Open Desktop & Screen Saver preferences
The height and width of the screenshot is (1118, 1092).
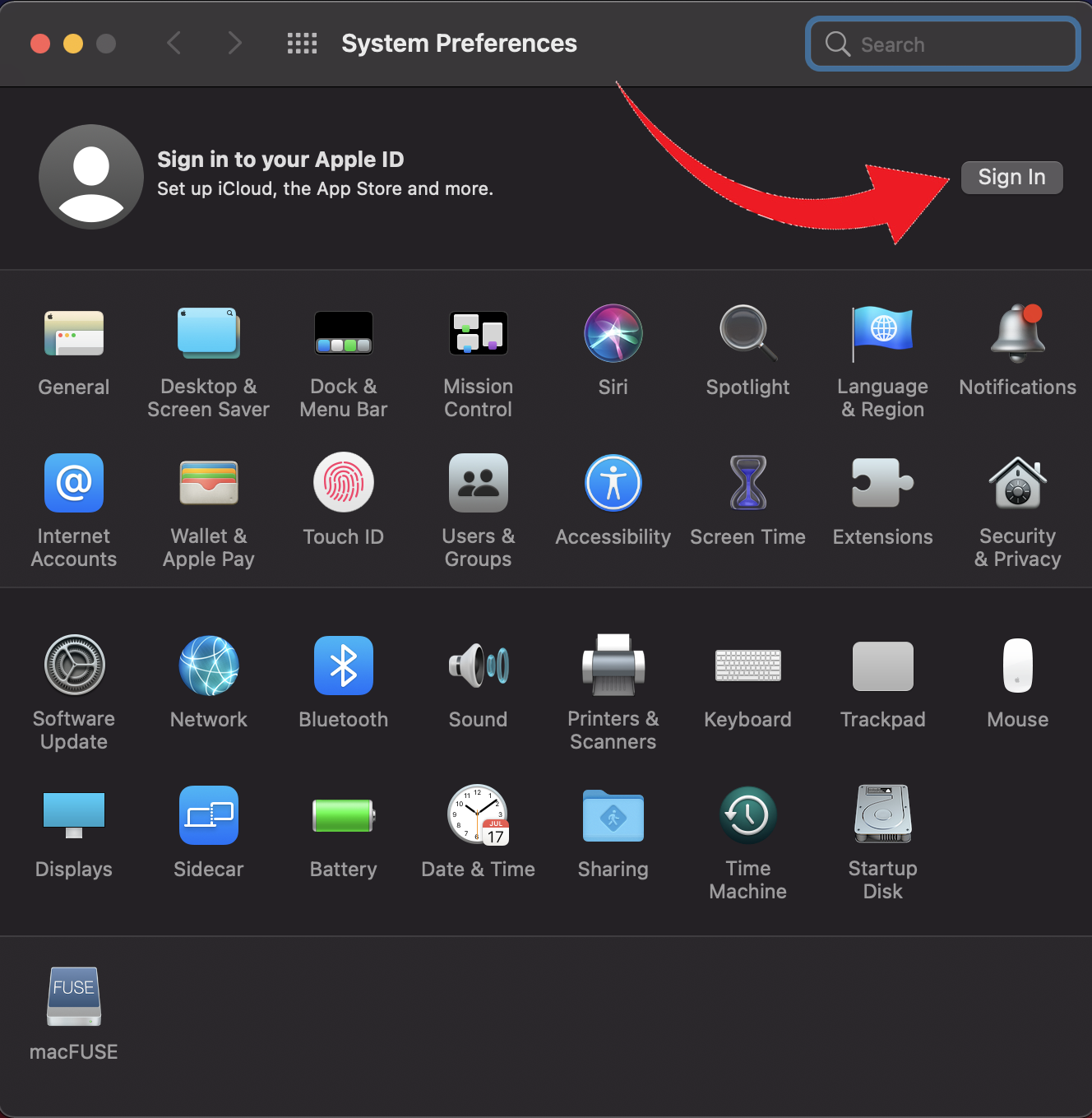tap(209, 334)
